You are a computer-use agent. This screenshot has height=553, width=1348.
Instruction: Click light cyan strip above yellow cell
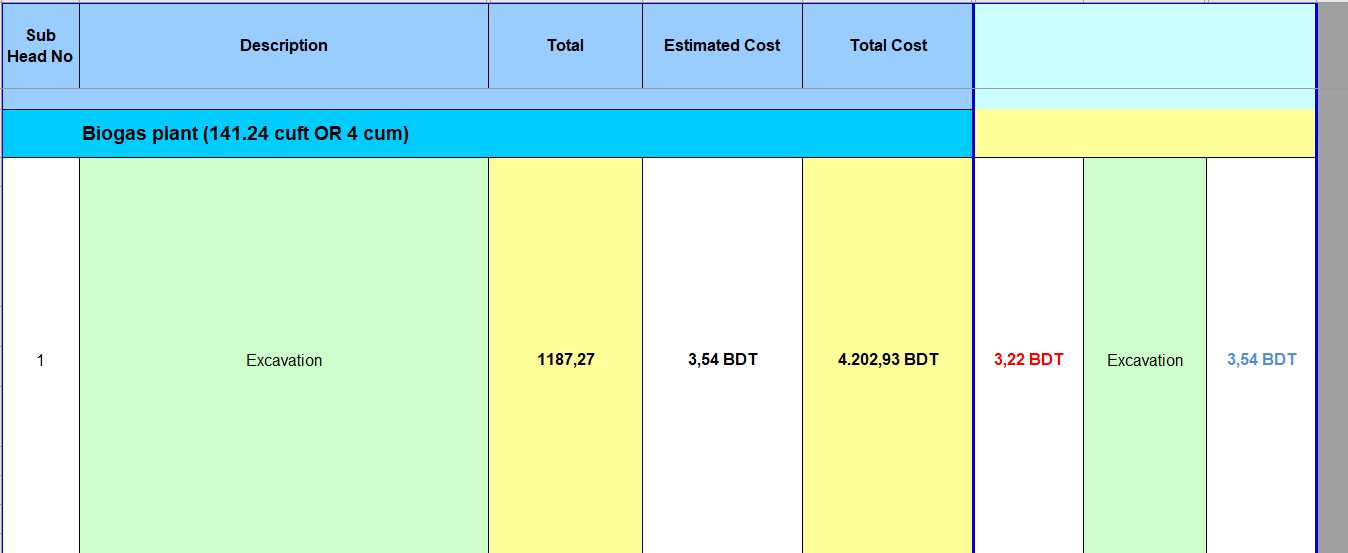[1144, 99]
